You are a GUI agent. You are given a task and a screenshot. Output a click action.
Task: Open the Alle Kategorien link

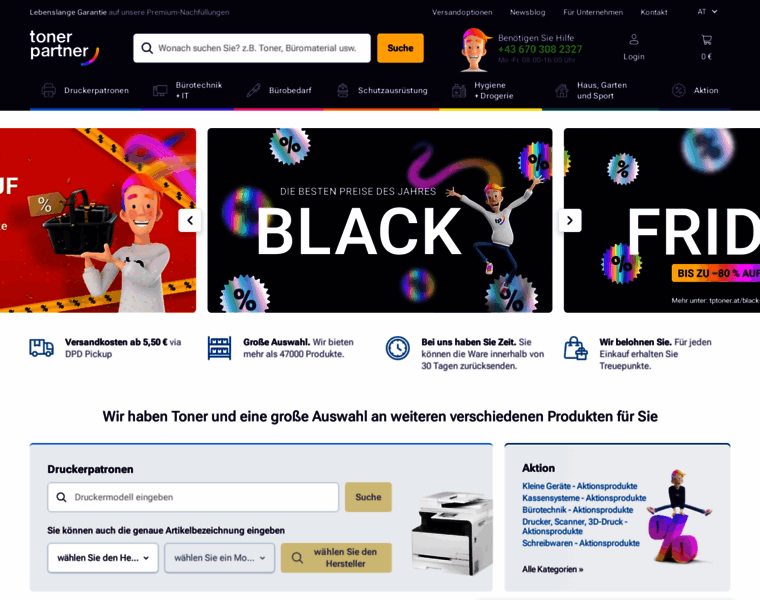[x=553, y=569]
